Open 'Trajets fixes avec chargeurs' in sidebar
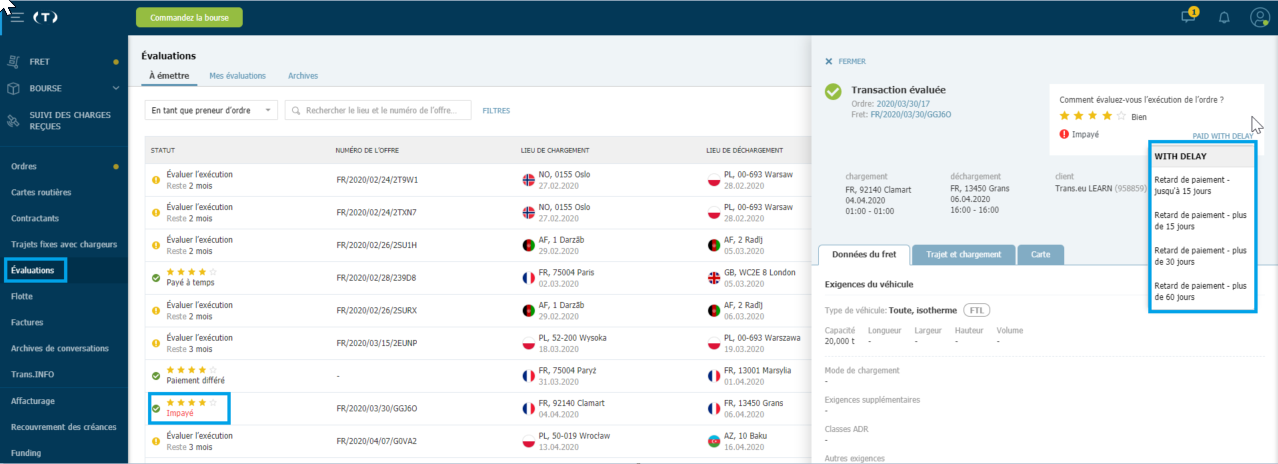This screenshot has height=464, width=1278. coord(64,244)
